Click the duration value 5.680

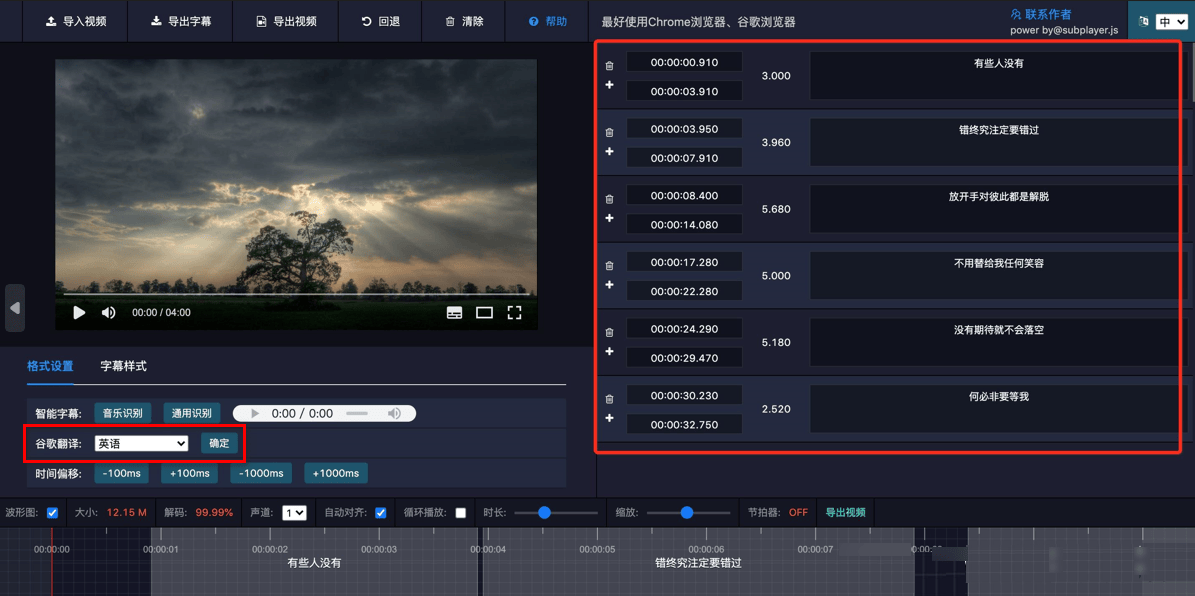776,209
